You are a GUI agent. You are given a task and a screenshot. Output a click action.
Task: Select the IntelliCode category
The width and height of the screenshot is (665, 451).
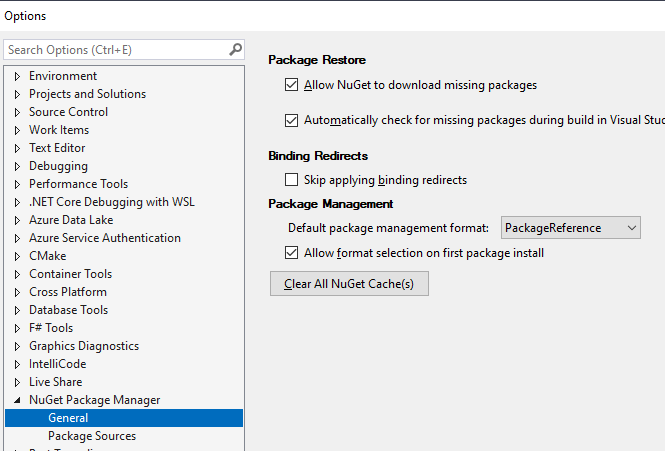[57, 364]
